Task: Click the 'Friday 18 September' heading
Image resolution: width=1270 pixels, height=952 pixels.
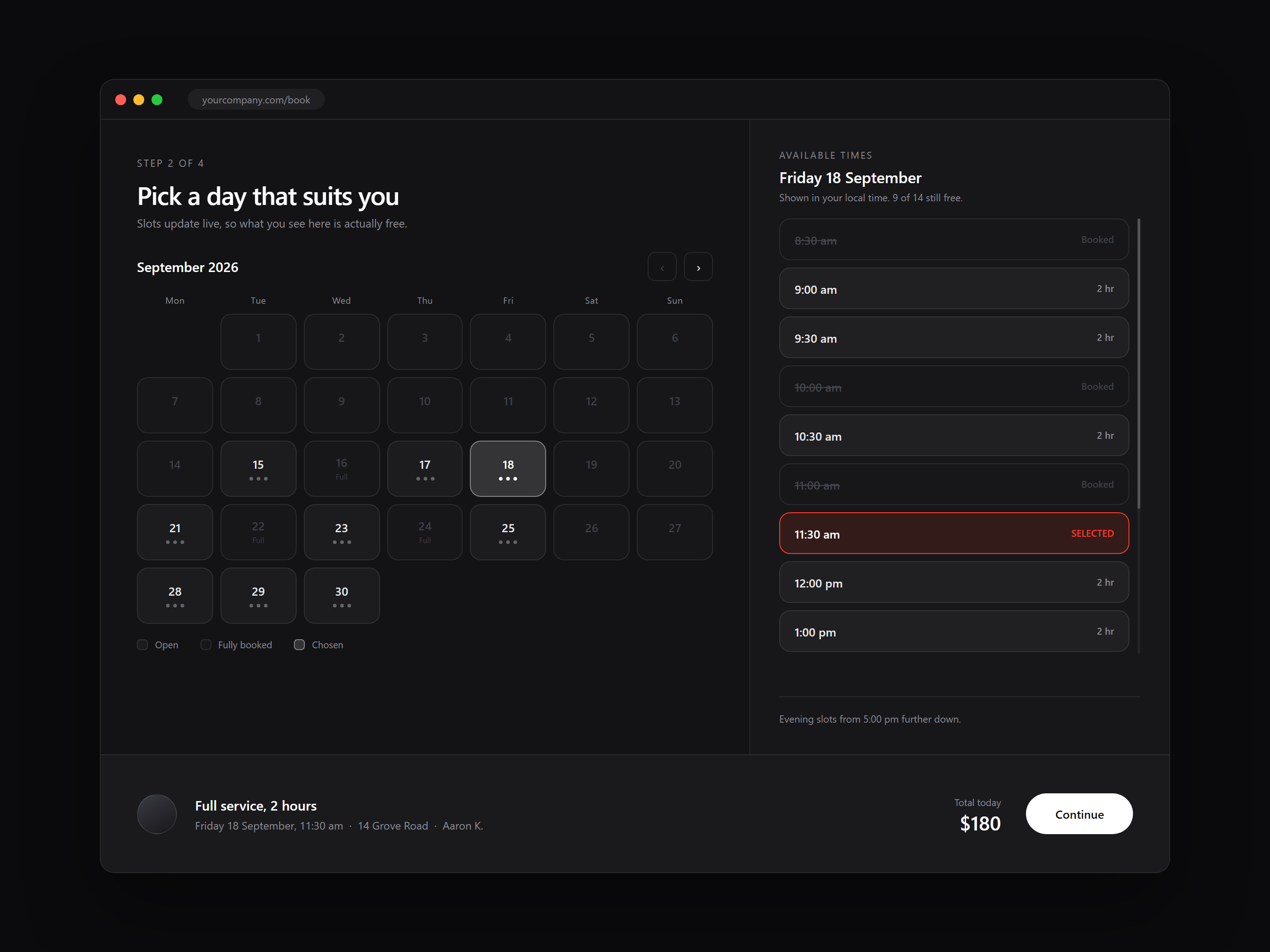Action: [x=850, y=178]
